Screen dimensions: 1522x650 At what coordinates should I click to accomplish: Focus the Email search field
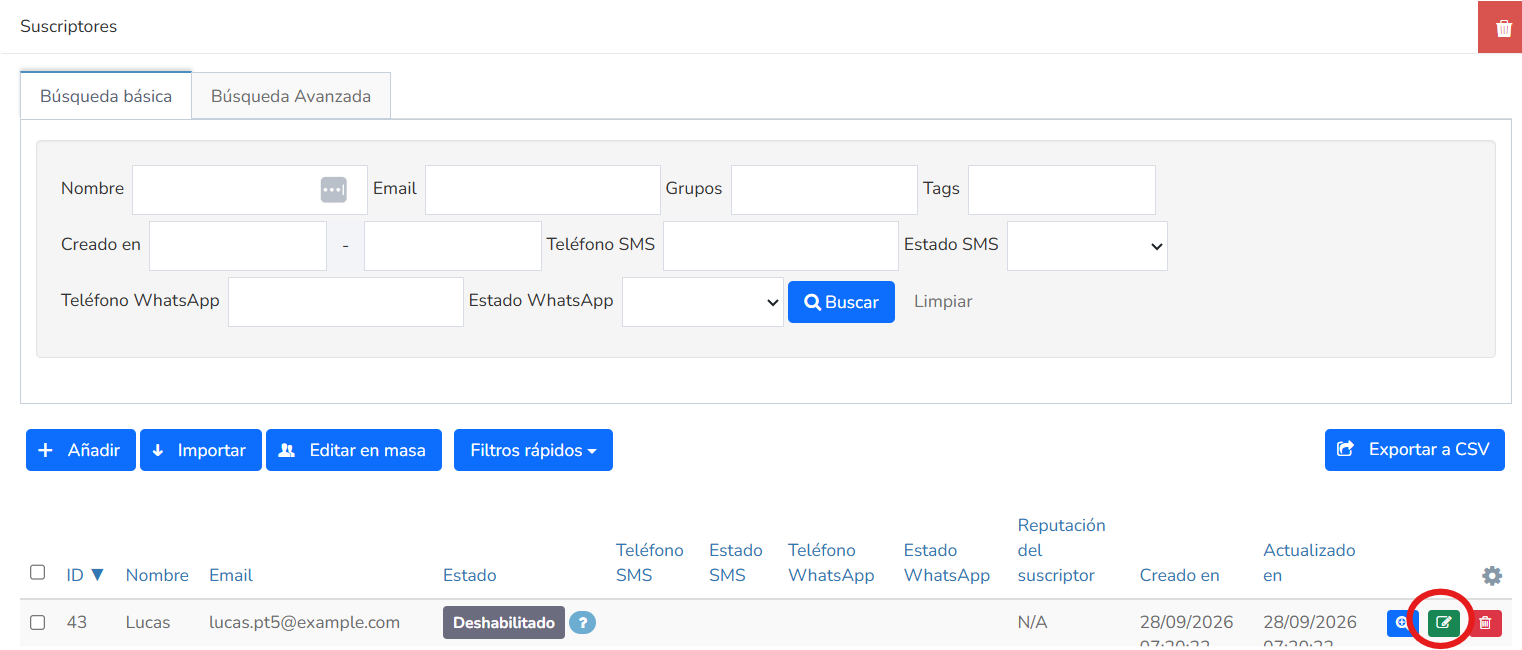pos(543,190)
